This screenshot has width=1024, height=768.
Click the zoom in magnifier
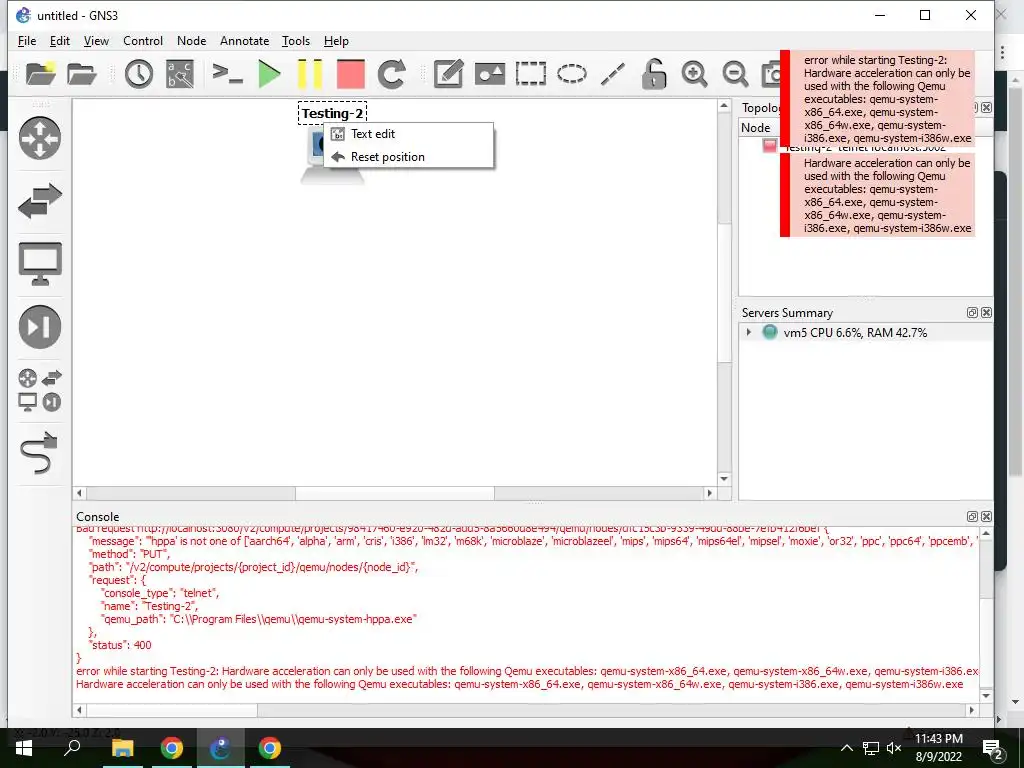pyautogui.click(x=694, y=74)
